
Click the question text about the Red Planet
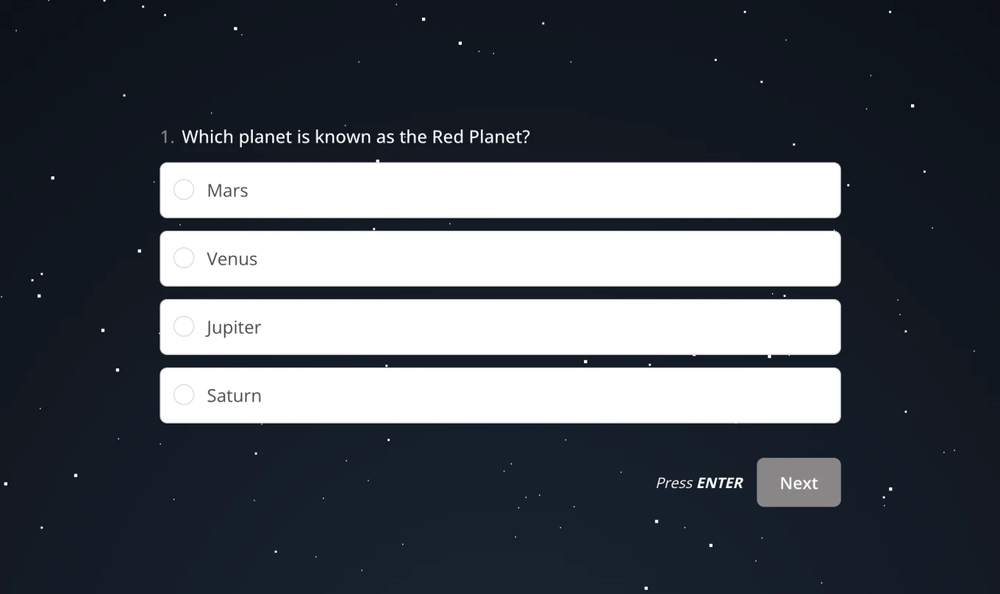click(x=356, y=137)
